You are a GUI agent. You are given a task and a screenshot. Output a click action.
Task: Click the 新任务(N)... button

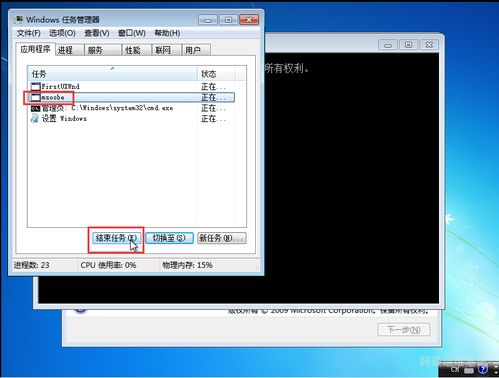click(x=222, y=238)
